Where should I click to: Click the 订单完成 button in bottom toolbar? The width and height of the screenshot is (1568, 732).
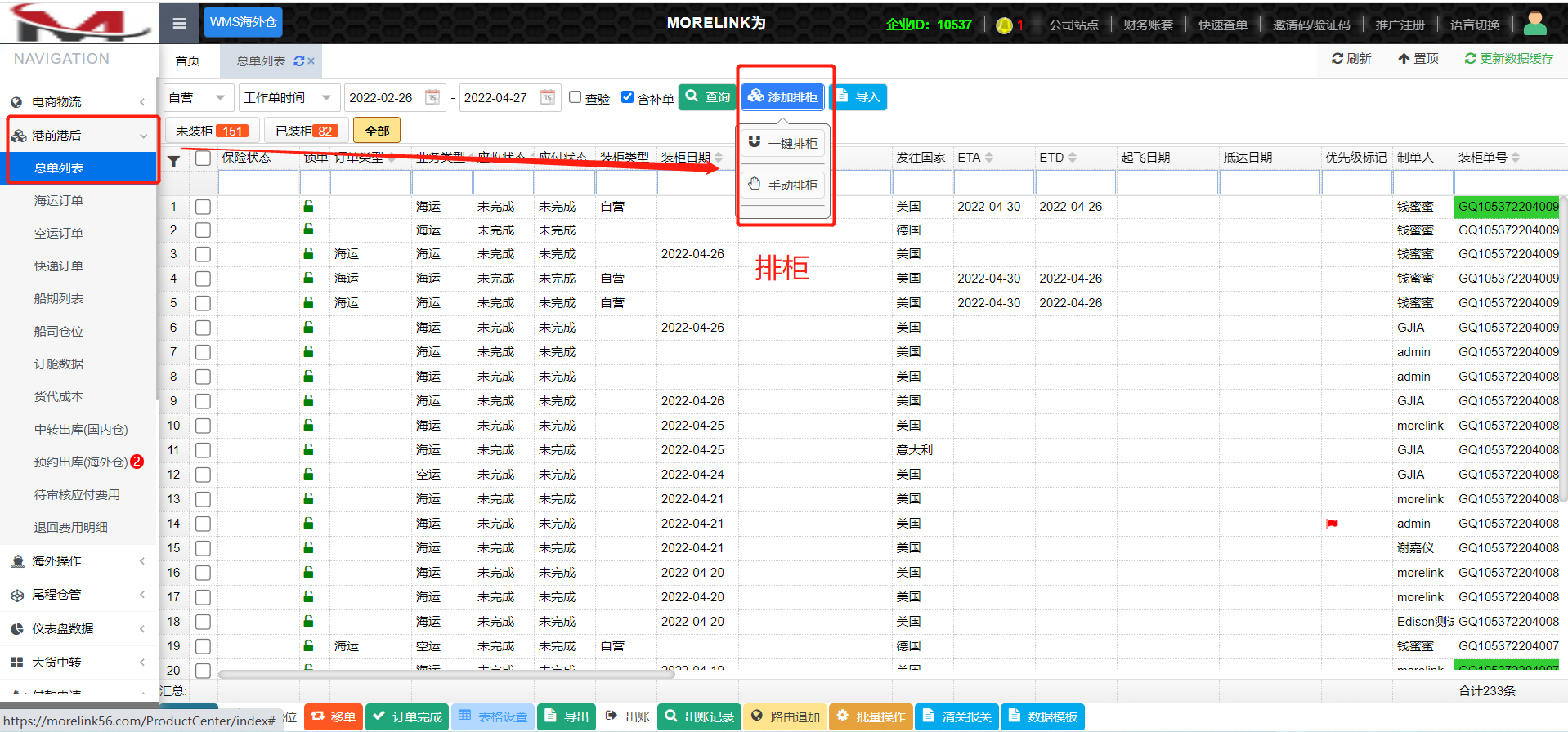407,716
